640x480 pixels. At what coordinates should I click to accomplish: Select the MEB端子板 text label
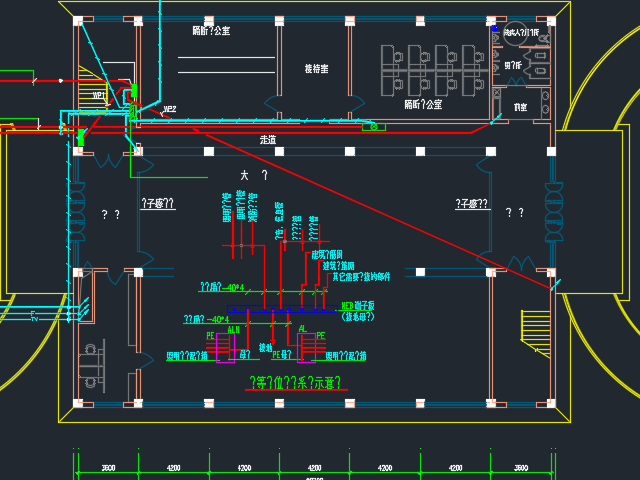pos(359,305)
